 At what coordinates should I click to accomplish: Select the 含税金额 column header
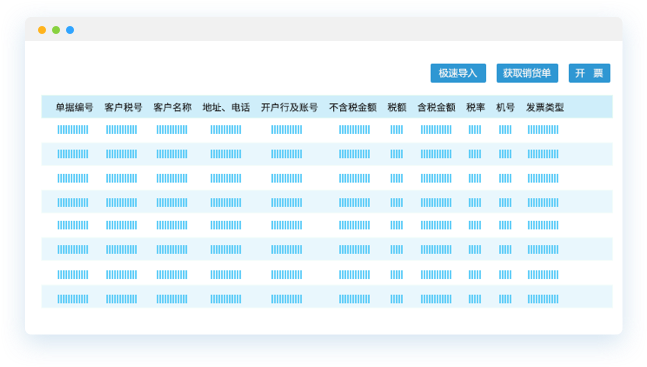[x=436, y=107]
